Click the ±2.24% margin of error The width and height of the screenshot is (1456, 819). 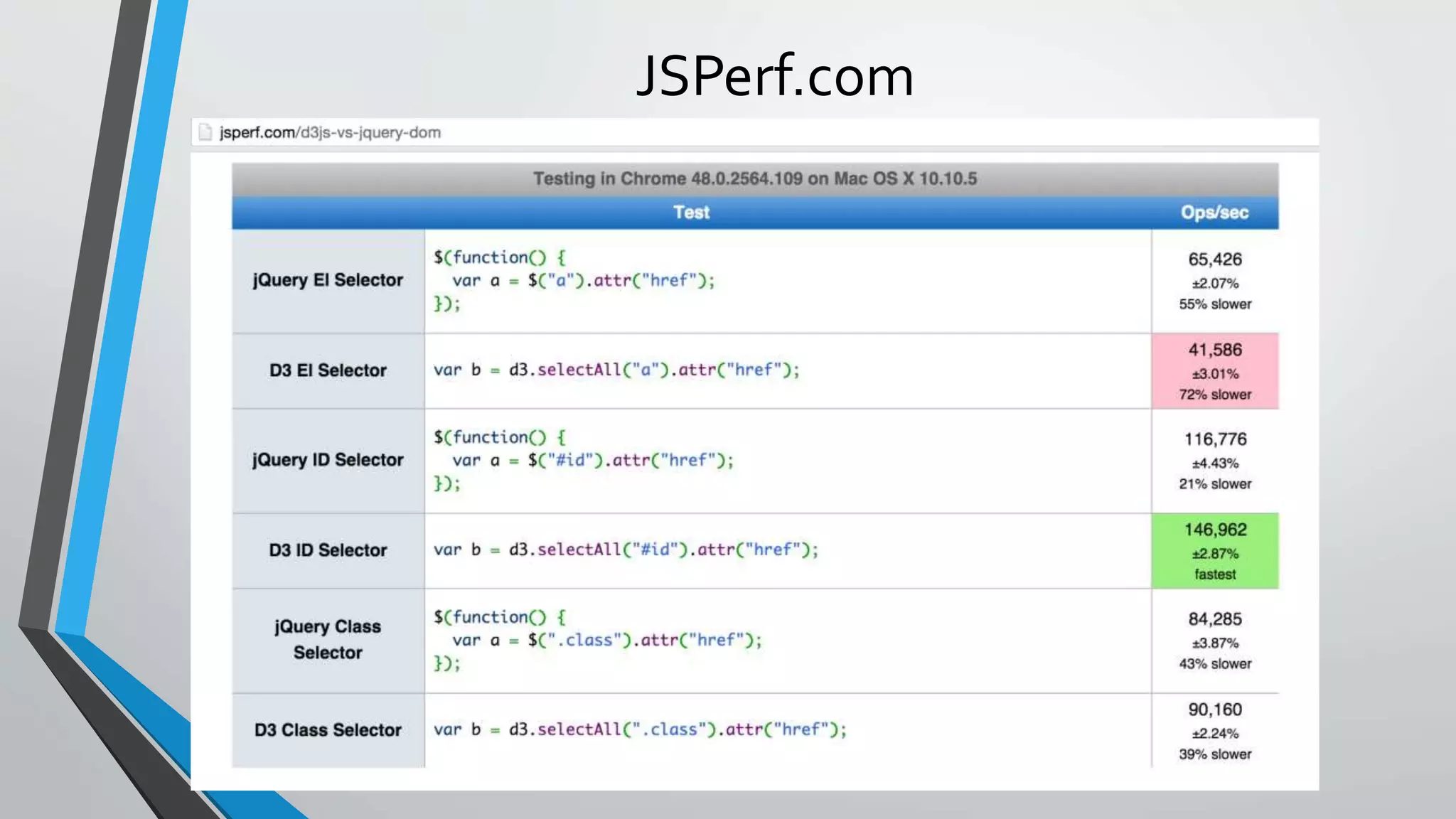coord(1215,734)
